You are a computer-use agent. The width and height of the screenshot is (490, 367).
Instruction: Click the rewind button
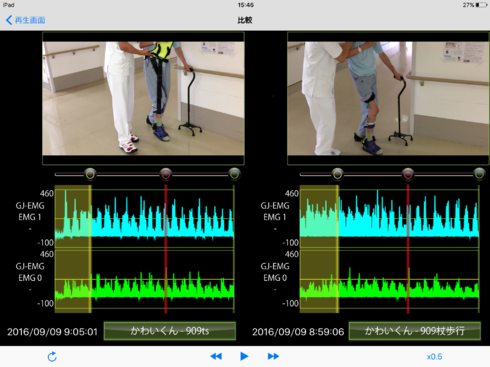pyautogui.click(x=216, y=356)
